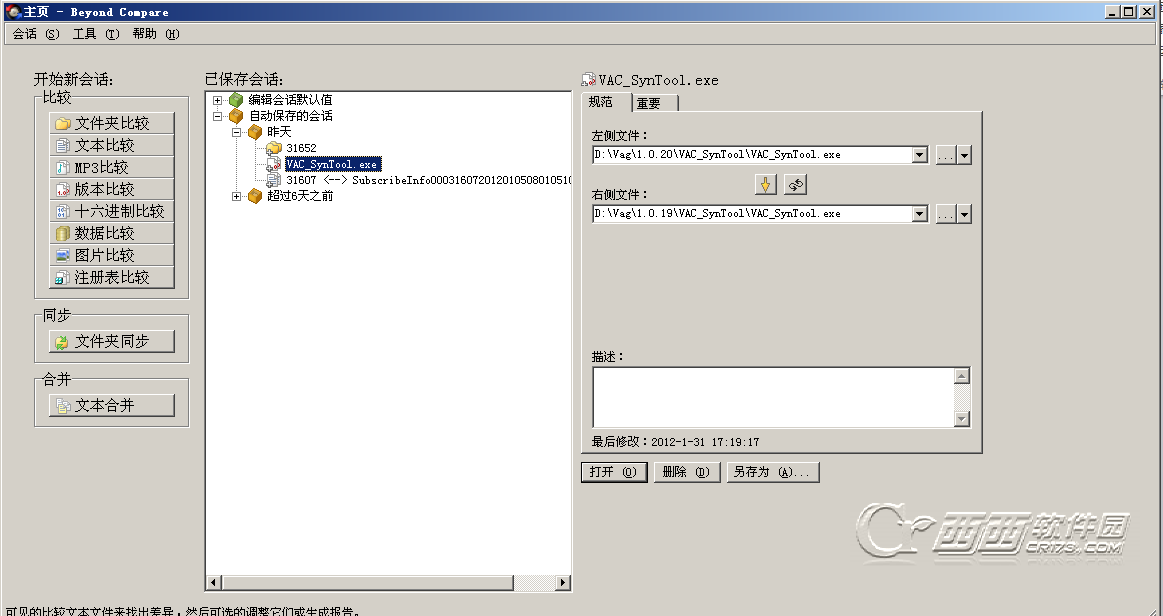Click the 昨天 group box icon
This screenshot has width=1163, height=616.
[255, 132]
